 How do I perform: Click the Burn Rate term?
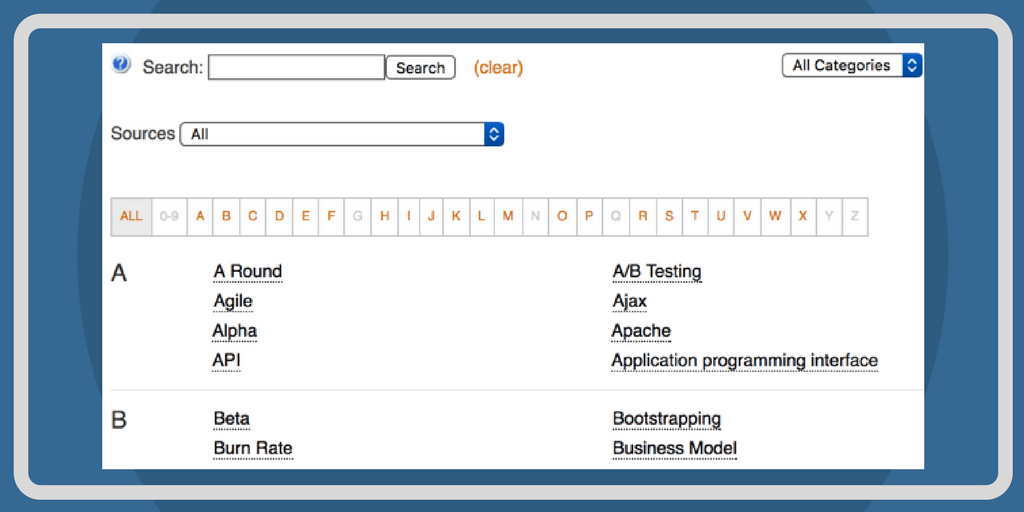(253, 448)
